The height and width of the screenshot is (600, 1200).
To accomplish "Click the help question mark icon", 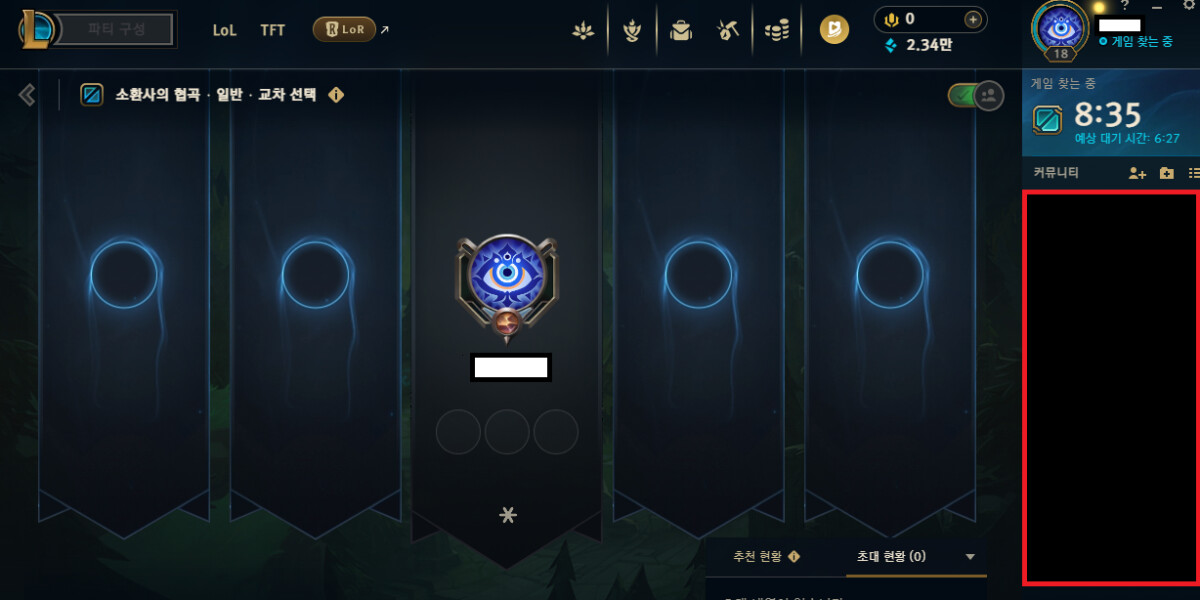I will click(x=1125, y=6).
